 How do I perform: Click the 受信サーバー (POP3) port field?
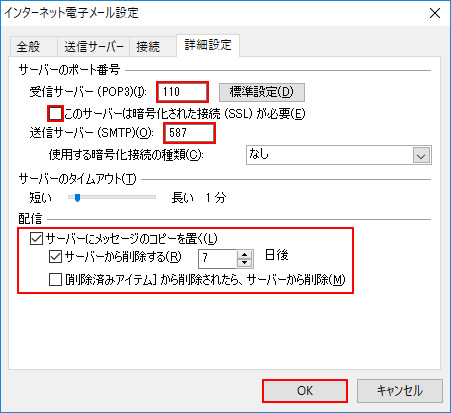182,92
